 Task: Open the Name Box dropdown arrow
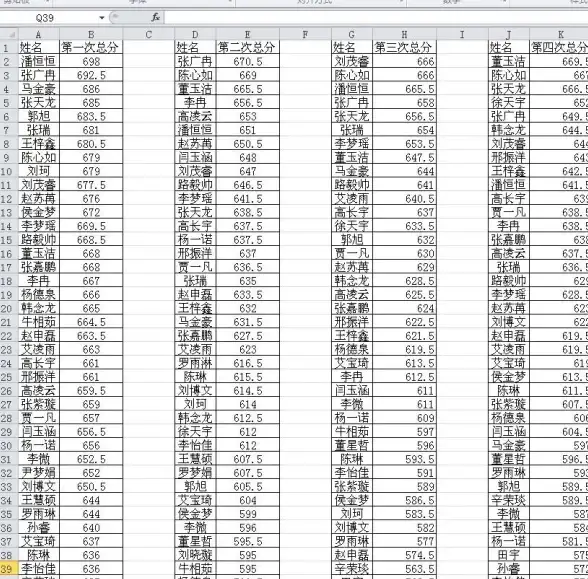pyautogui.click(x=102, y=18)
